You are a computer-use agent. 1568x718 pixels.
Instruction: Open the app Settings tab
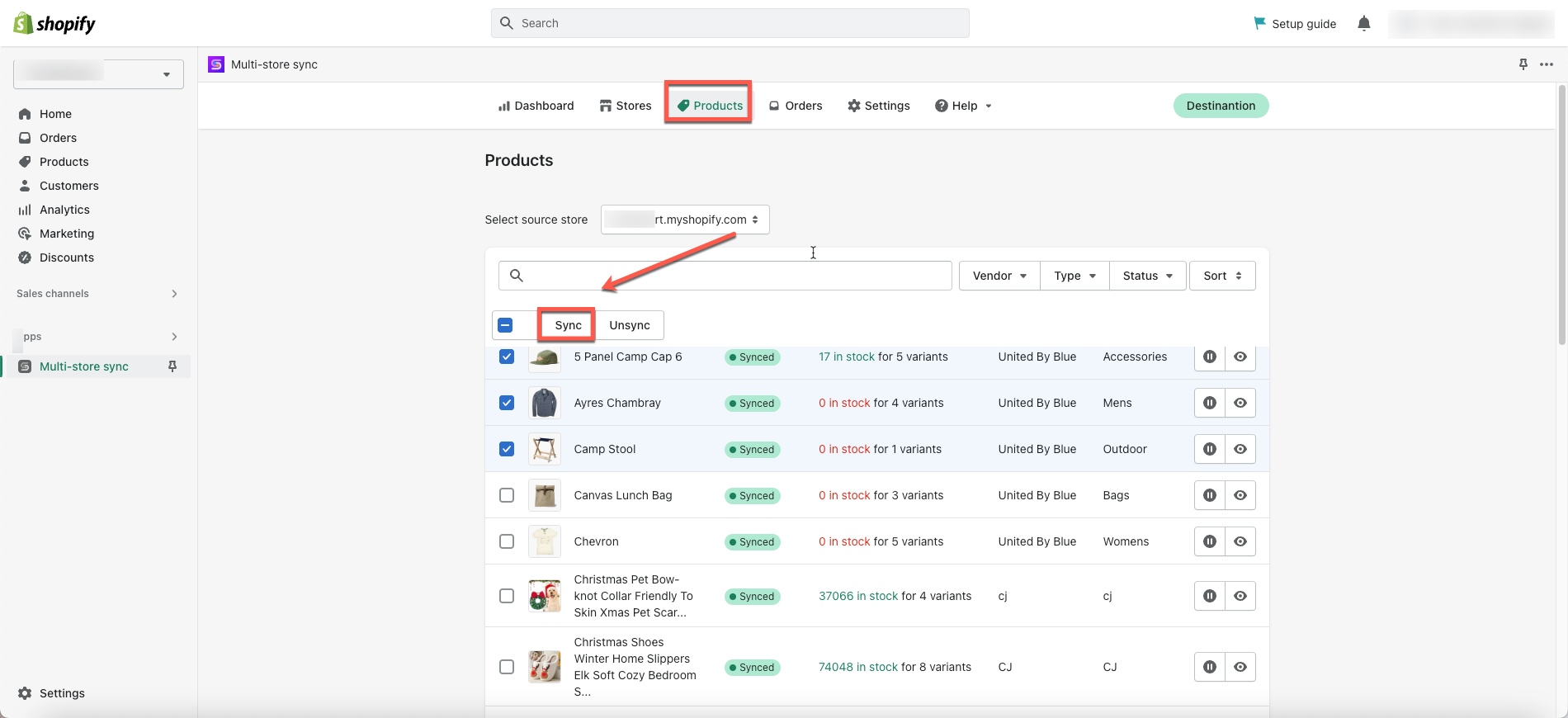point(879,106)
